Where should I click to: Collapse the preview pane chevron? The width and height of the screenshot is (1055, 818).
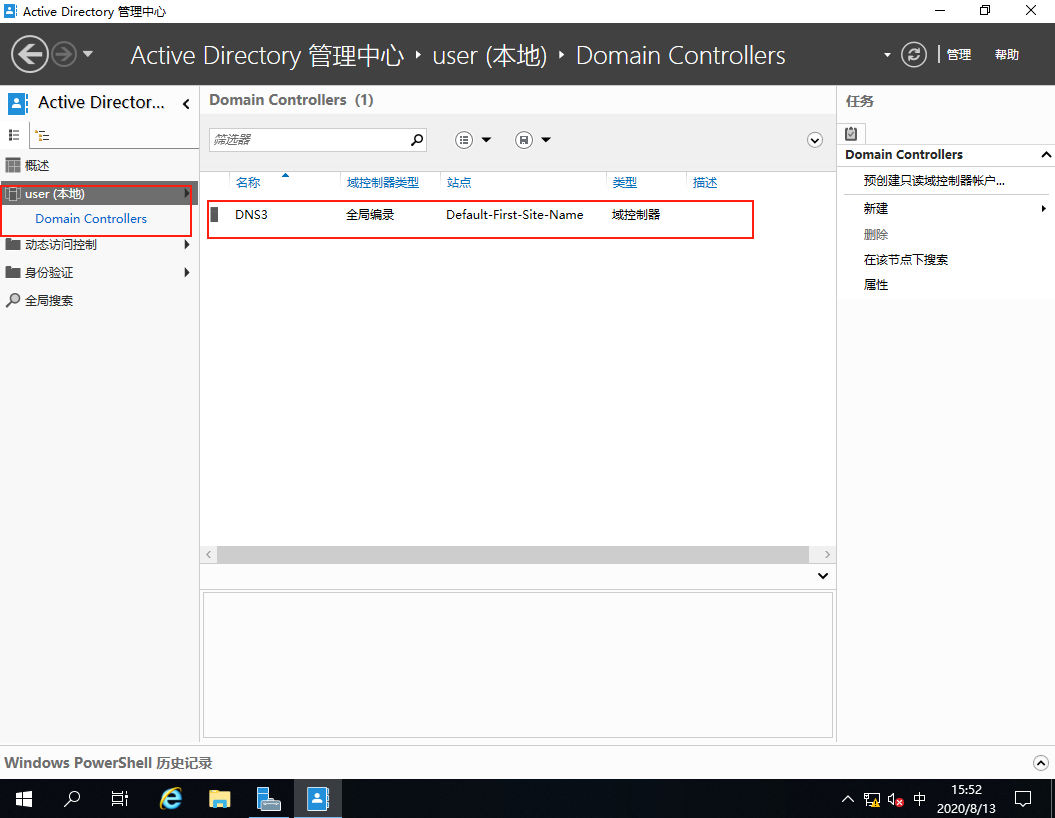(x=823, y=576)
